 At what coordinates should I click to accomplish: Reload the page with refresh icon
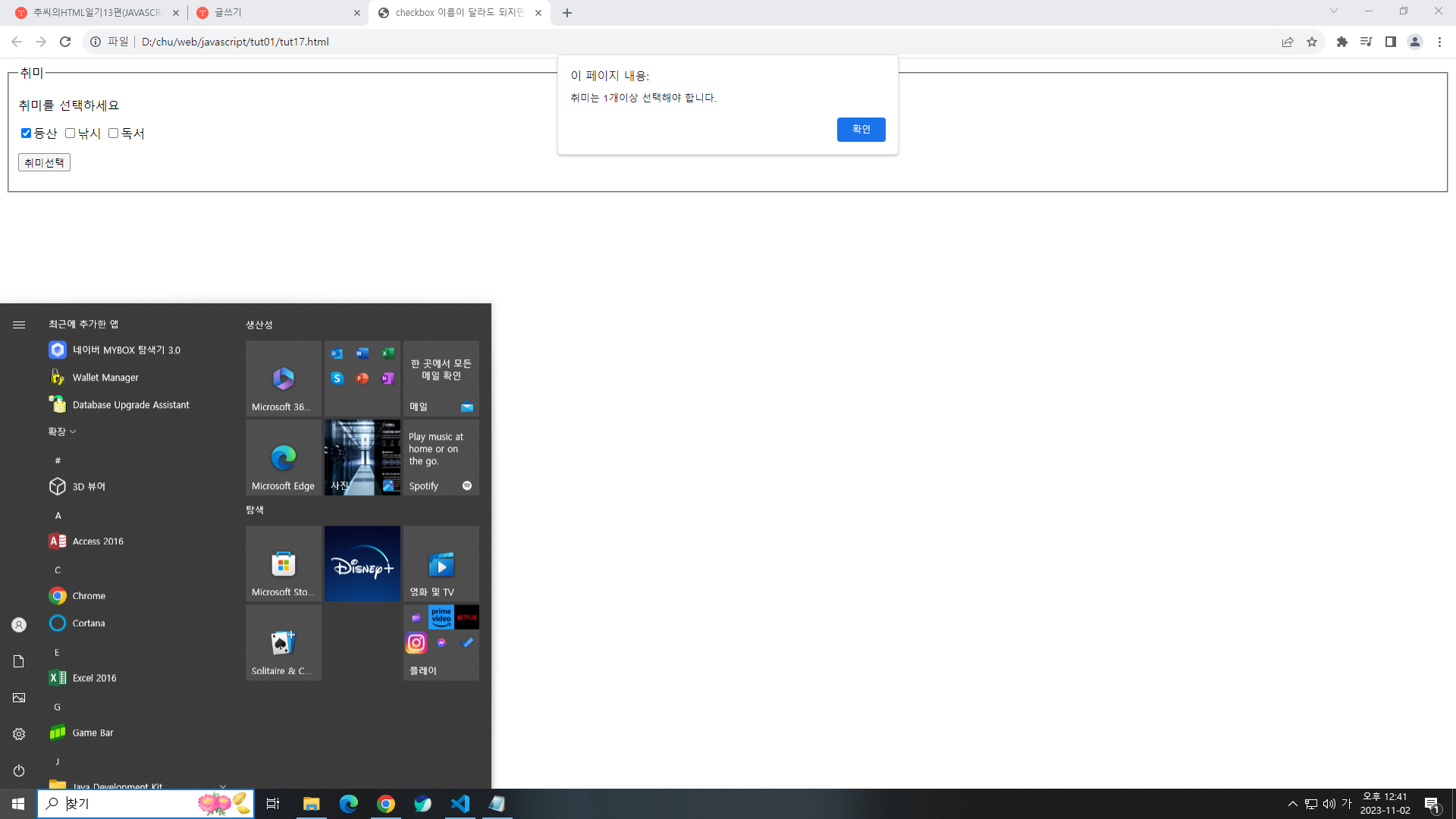coord(65,42)
